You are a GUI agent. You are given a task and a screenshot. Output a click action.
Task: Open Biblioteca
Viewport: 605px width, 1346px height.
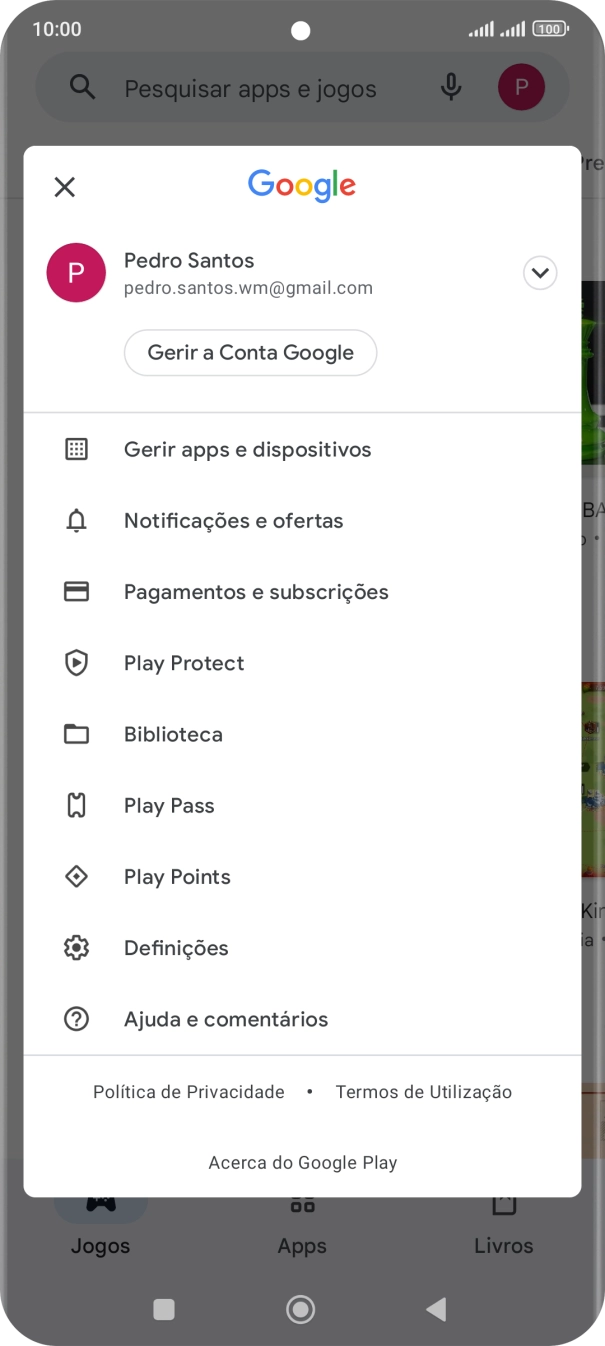(x=173, y=734)
